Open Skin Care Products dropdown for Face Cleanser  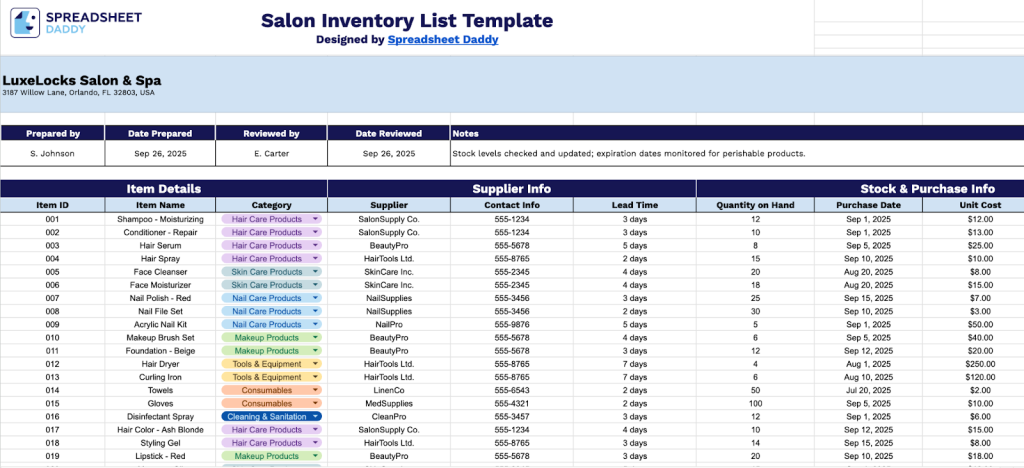pos(316,272)
